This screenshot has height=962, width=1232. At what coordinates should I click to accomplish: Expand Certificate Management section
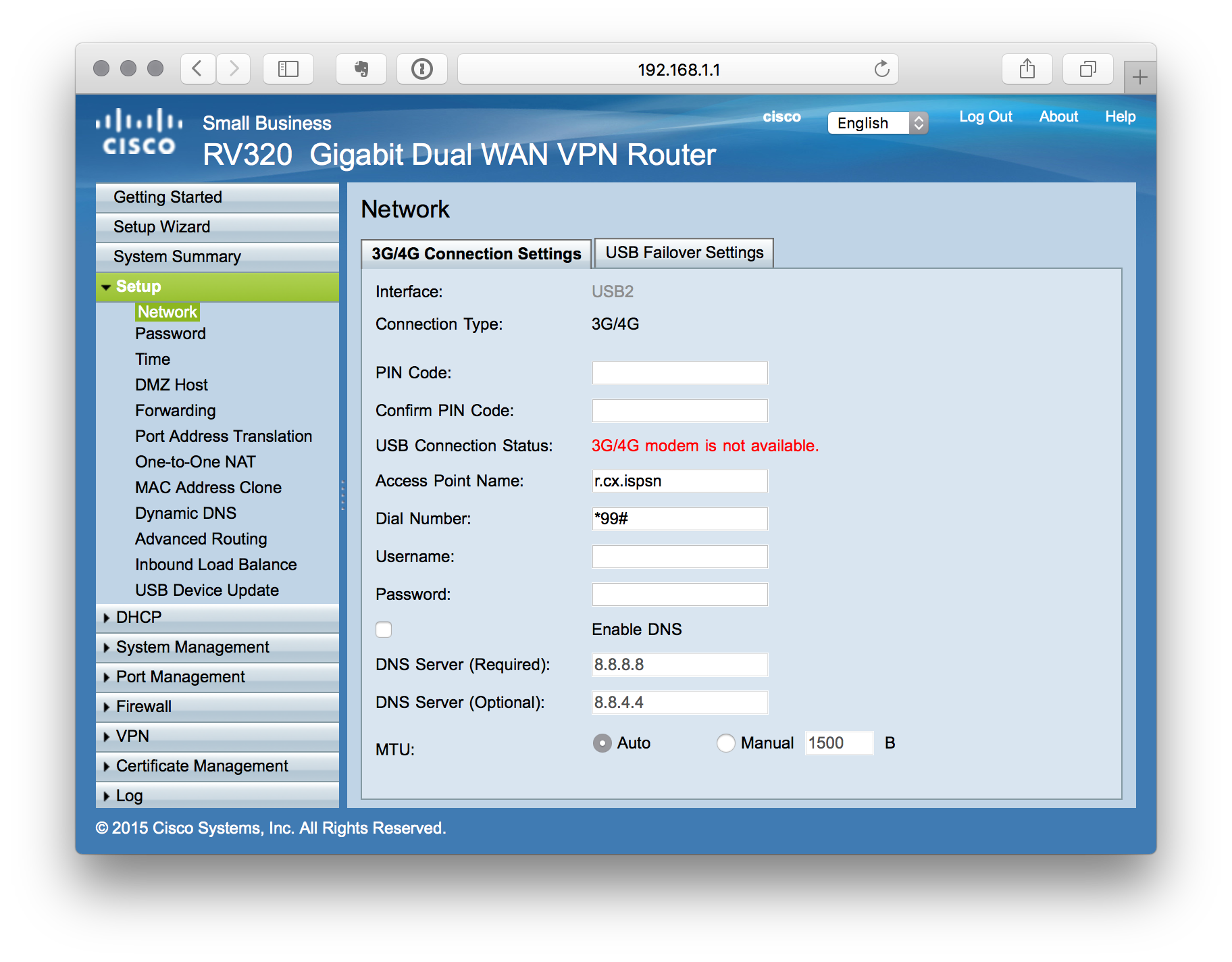click(x=217, y=766)
